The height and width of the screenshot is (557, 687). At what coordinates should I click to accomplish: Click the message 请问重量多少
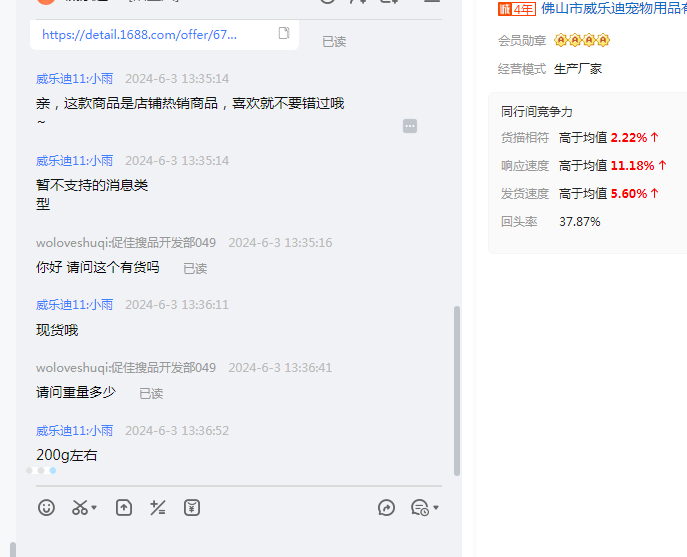(x=76, y=392)
